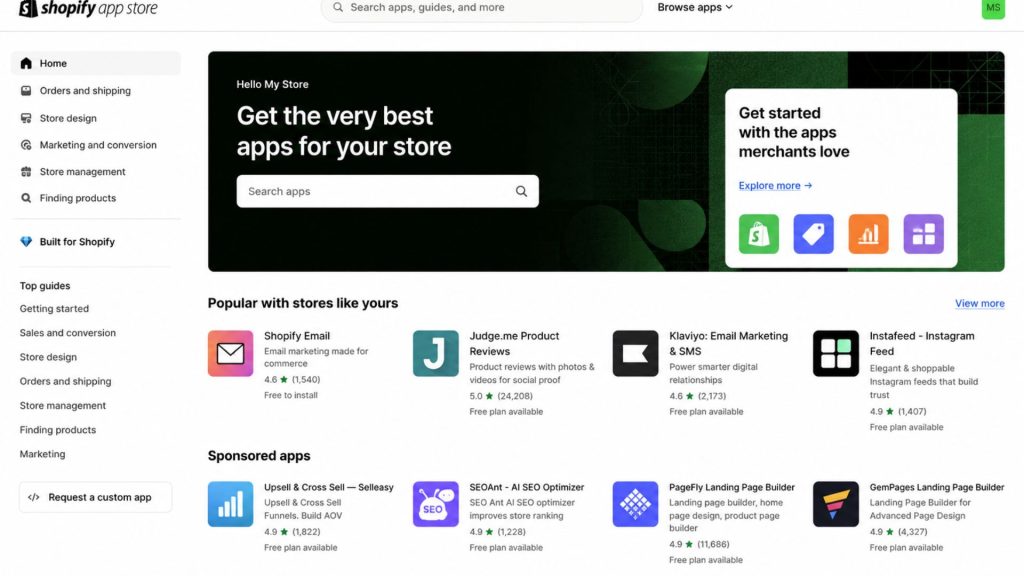
Task: Open the Store design guide under Top guides
Action: [x=48, y=357]
